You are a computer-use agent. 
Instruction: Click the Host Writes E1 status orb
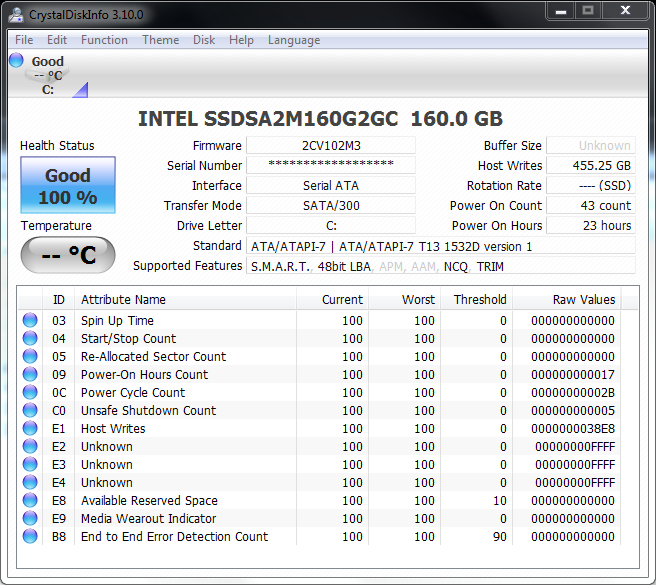[30, 428]
